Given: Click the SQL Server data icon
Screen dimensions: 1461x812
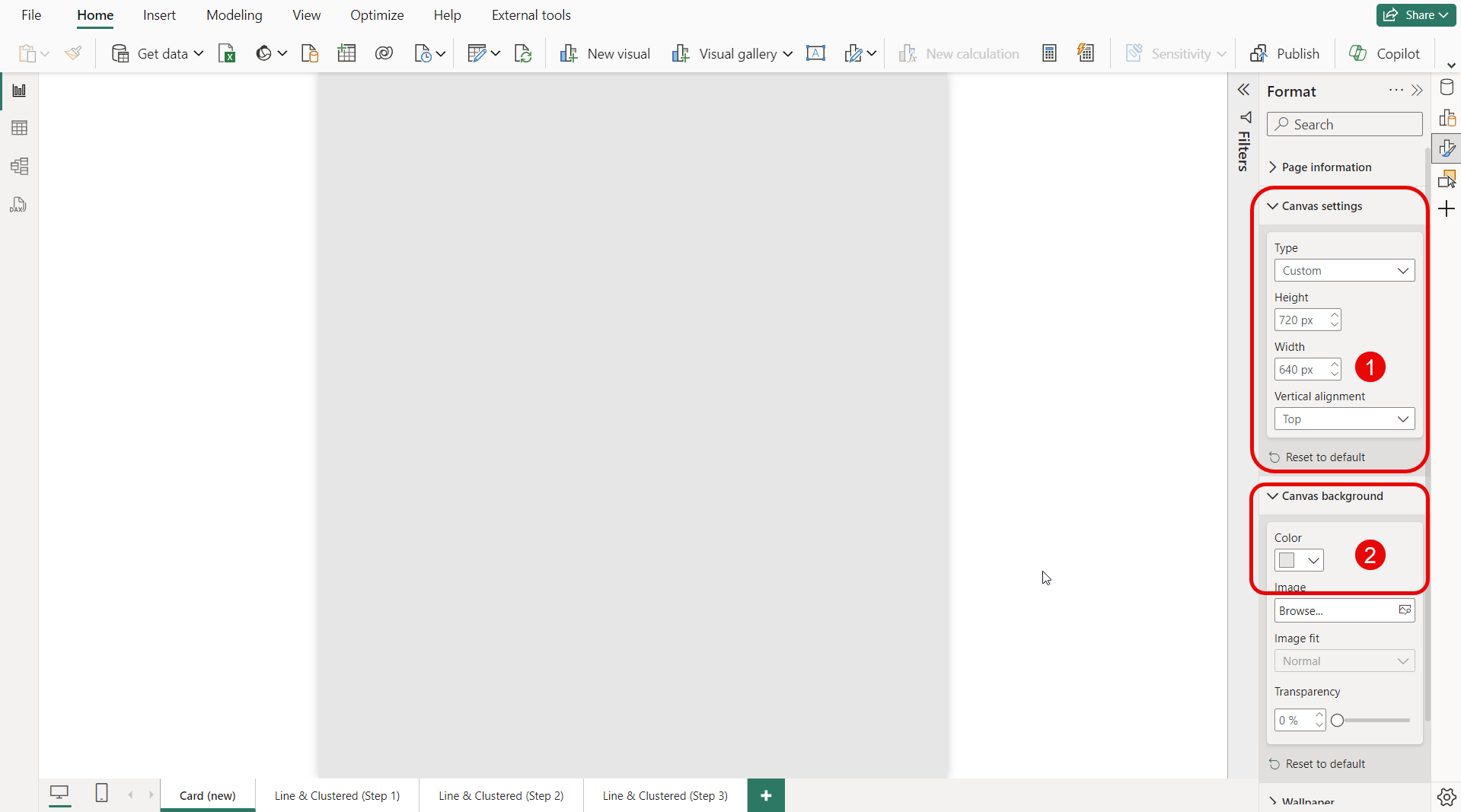Looking at the screenshot, I should click(309, 53).
